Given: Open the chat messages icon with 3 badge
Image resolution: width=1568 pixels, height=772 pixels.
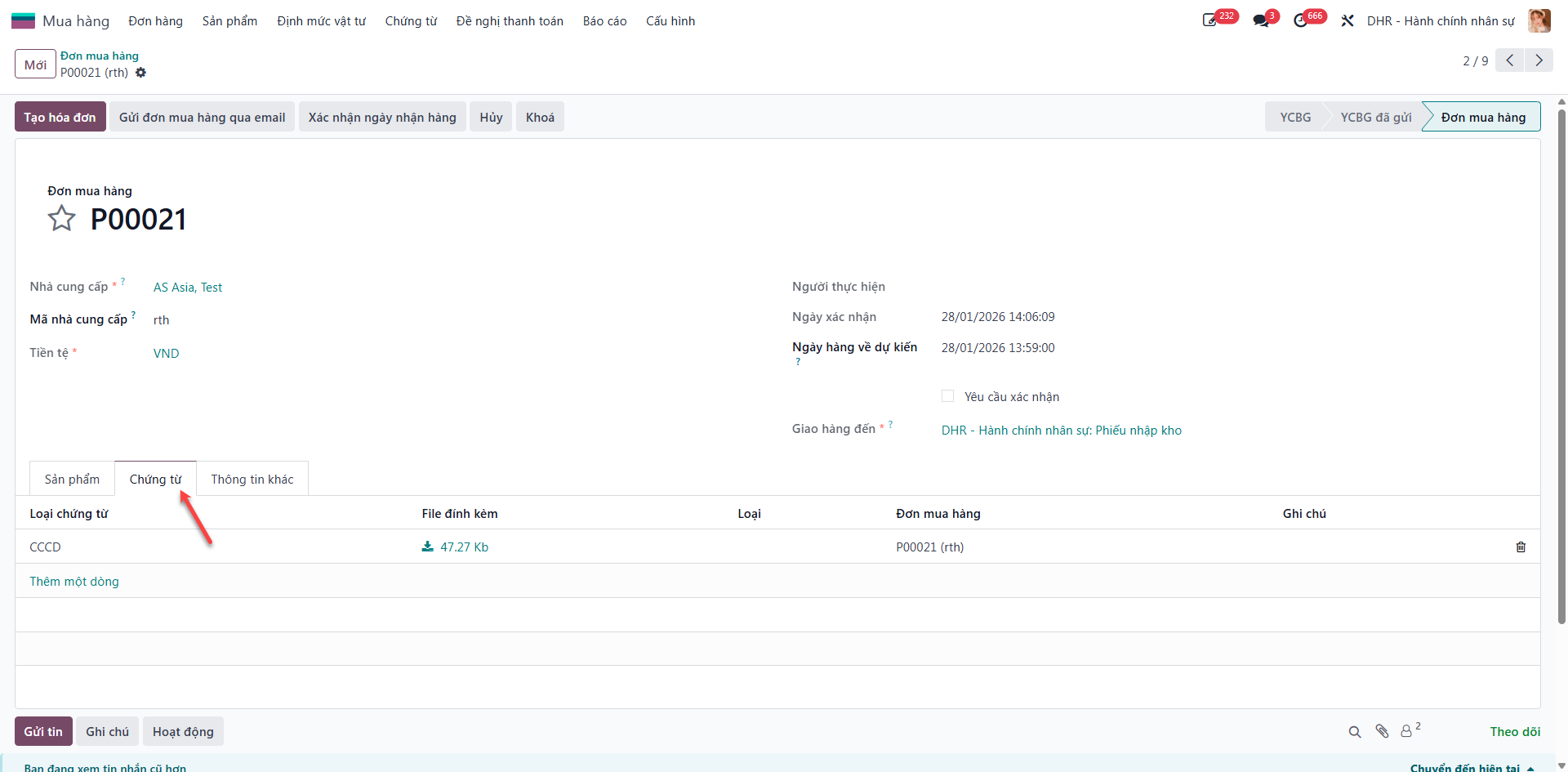Looking at the screenshot, I should pos(1261,20).
